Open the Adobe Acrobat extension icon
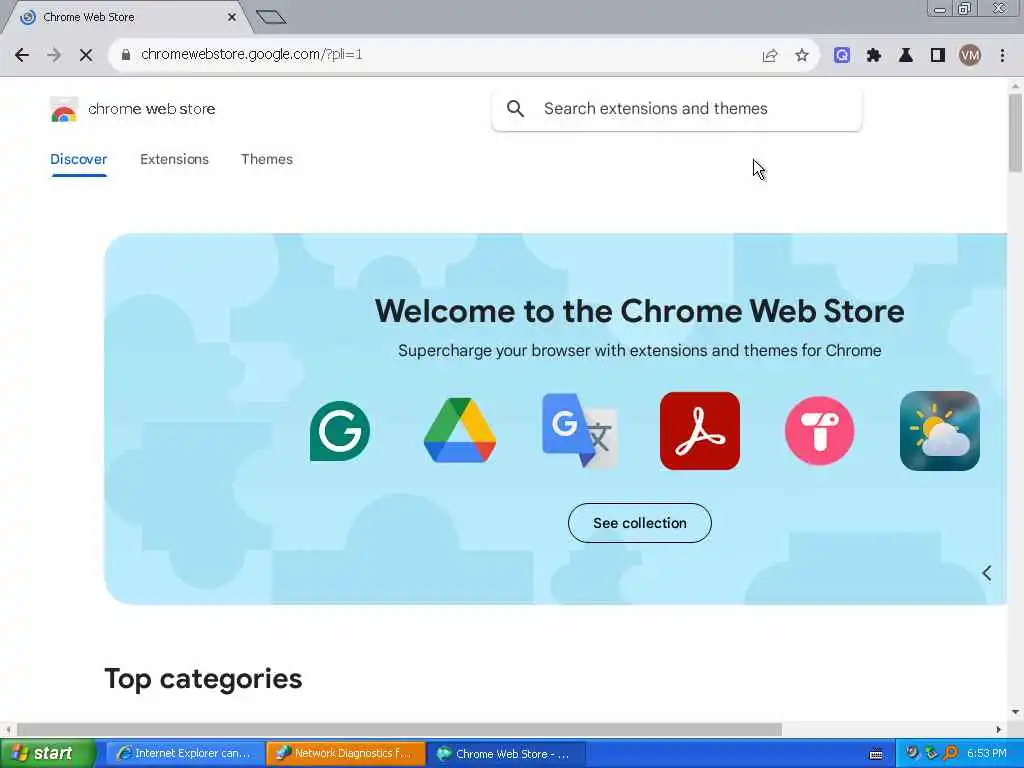This screenshot has height=768, width=1024. tap(699, 431)
